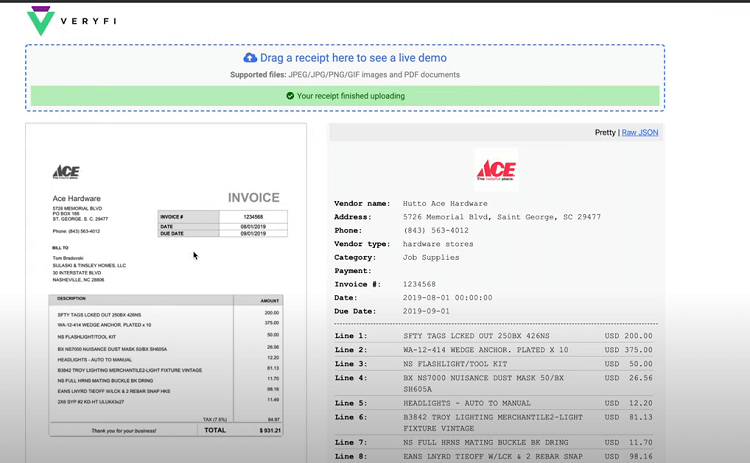Click the green checkmark upload status icon

(290, 96)
